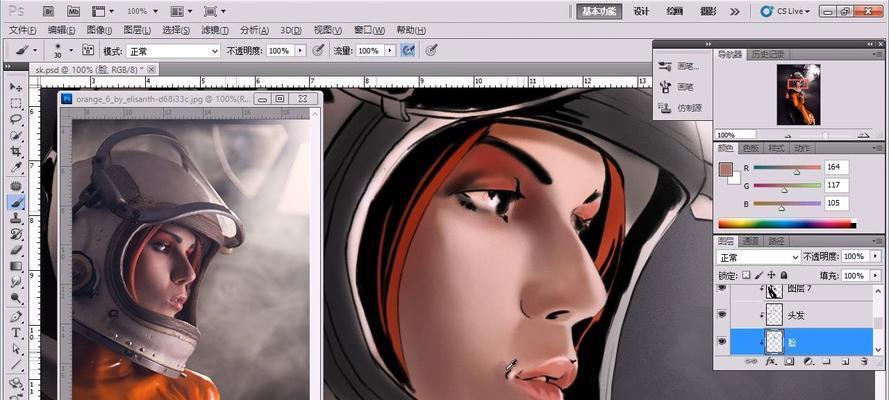
Task: Add a layer style (fx)
Action: 771,361
